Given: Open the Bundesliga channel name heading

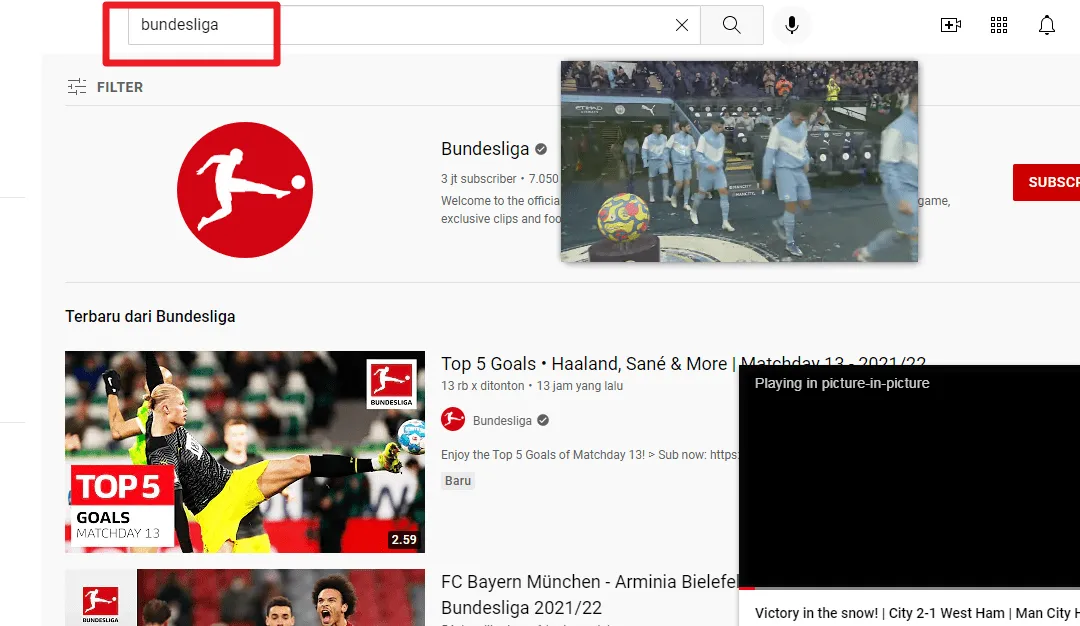Looking at the screenshot, I should point(485,149).
